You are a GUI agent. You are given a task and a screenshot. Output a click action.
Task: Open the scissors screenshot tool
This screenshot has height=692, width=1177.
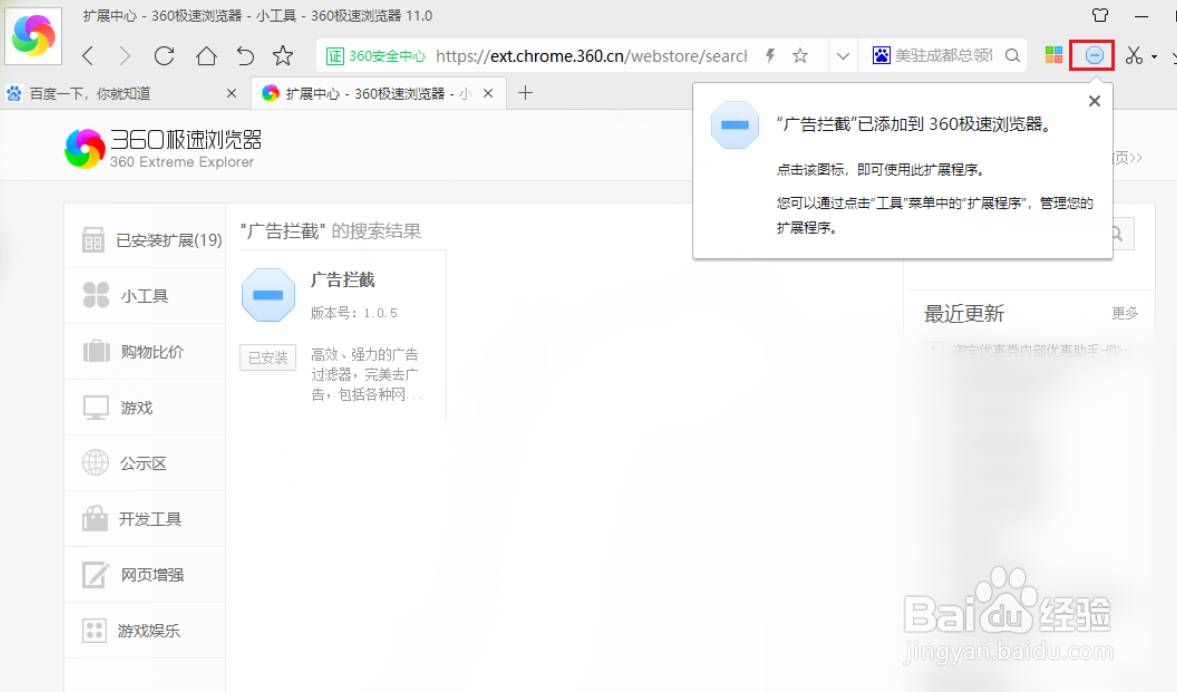click(x=1133, y=56)
